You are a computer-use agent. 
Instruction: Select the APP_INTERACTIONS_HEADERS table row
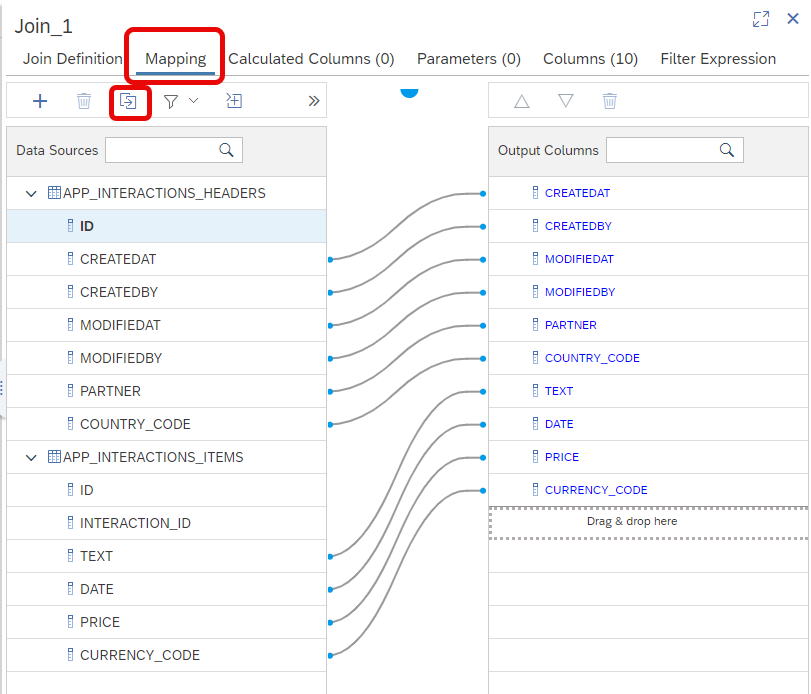(167, 193)
